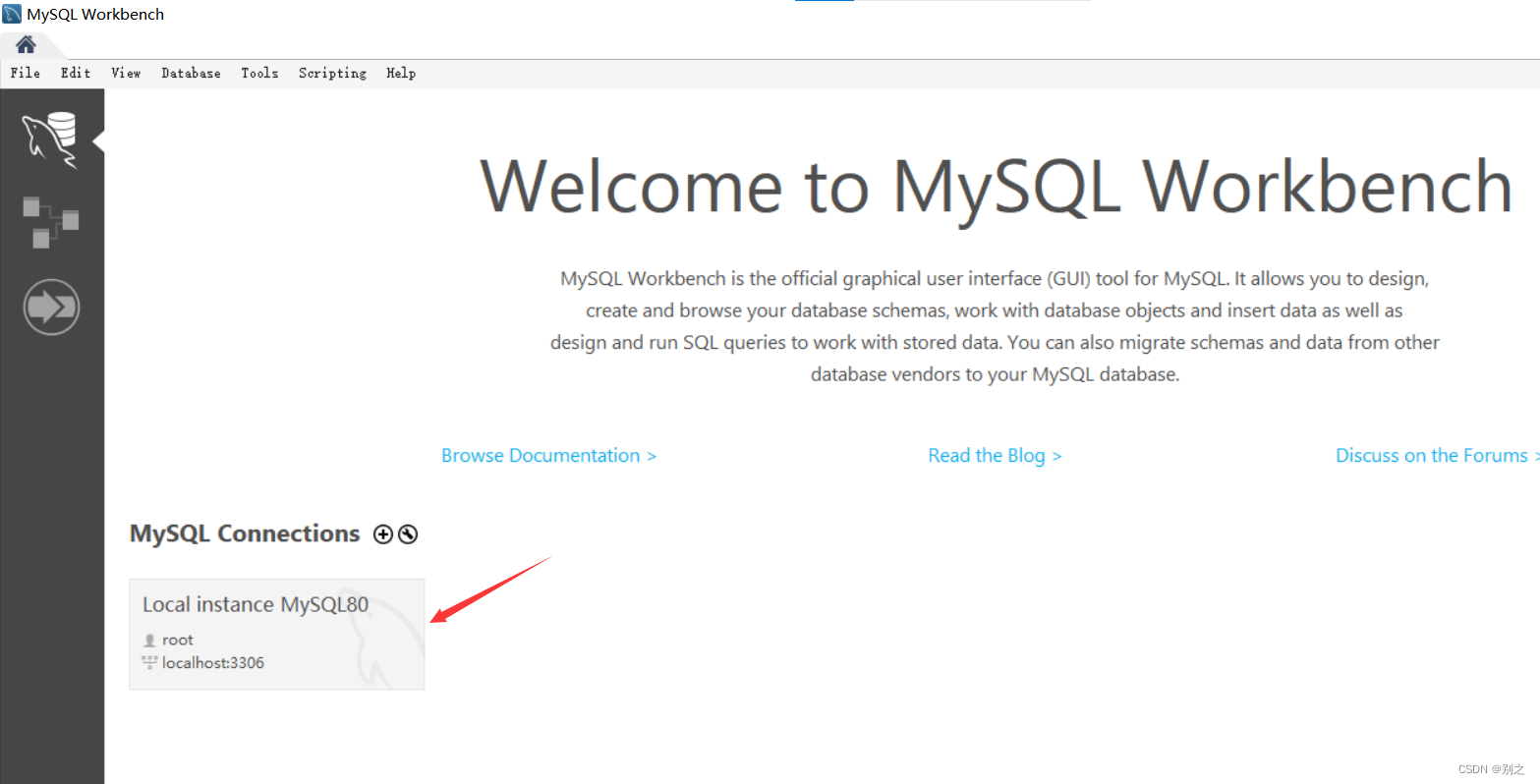Image resolution: width=1540 pixels, height=784 pixels.
Task: Click the root user text
Action: point(178,640)
